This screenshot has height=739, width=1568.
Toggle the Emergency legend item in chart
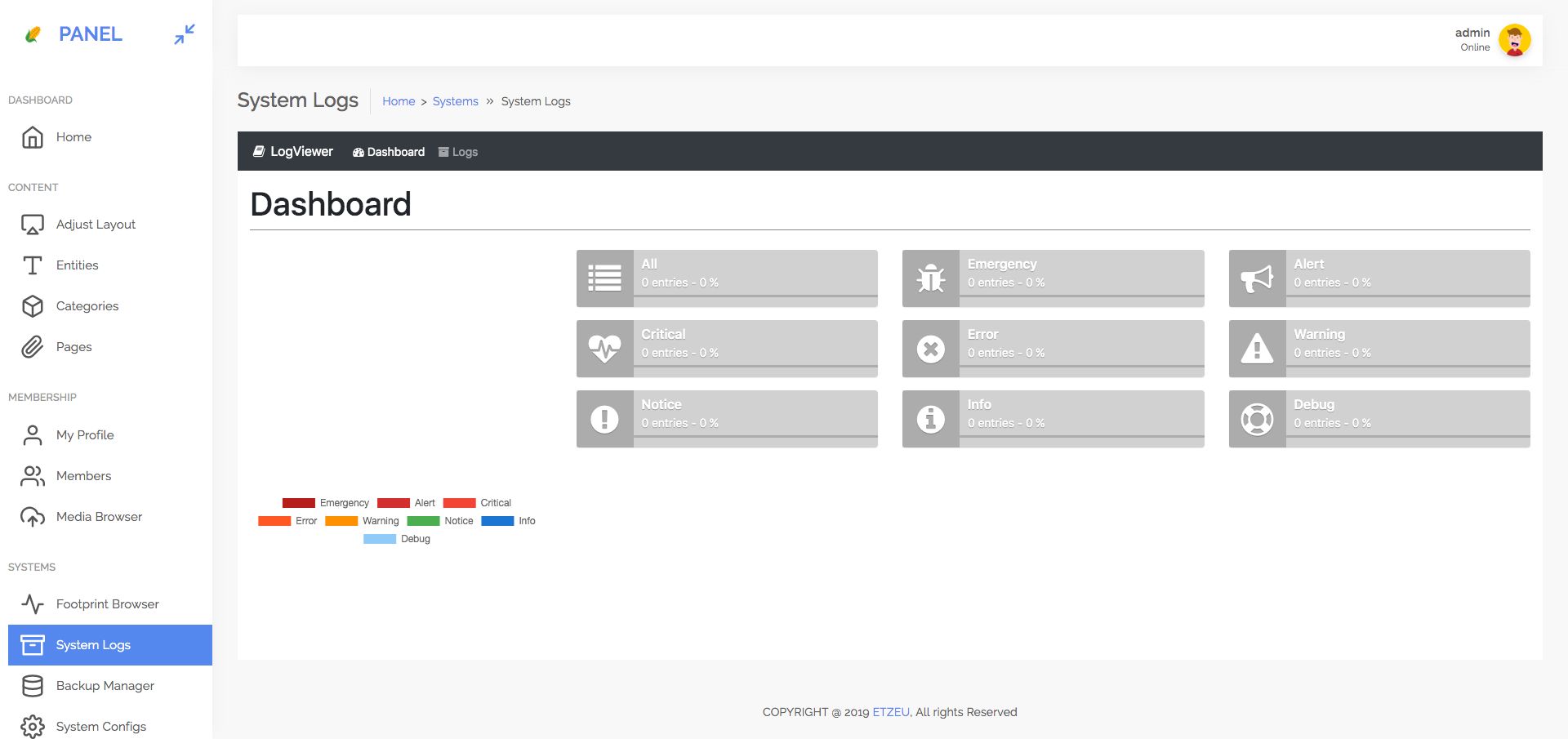coord(325,503)
